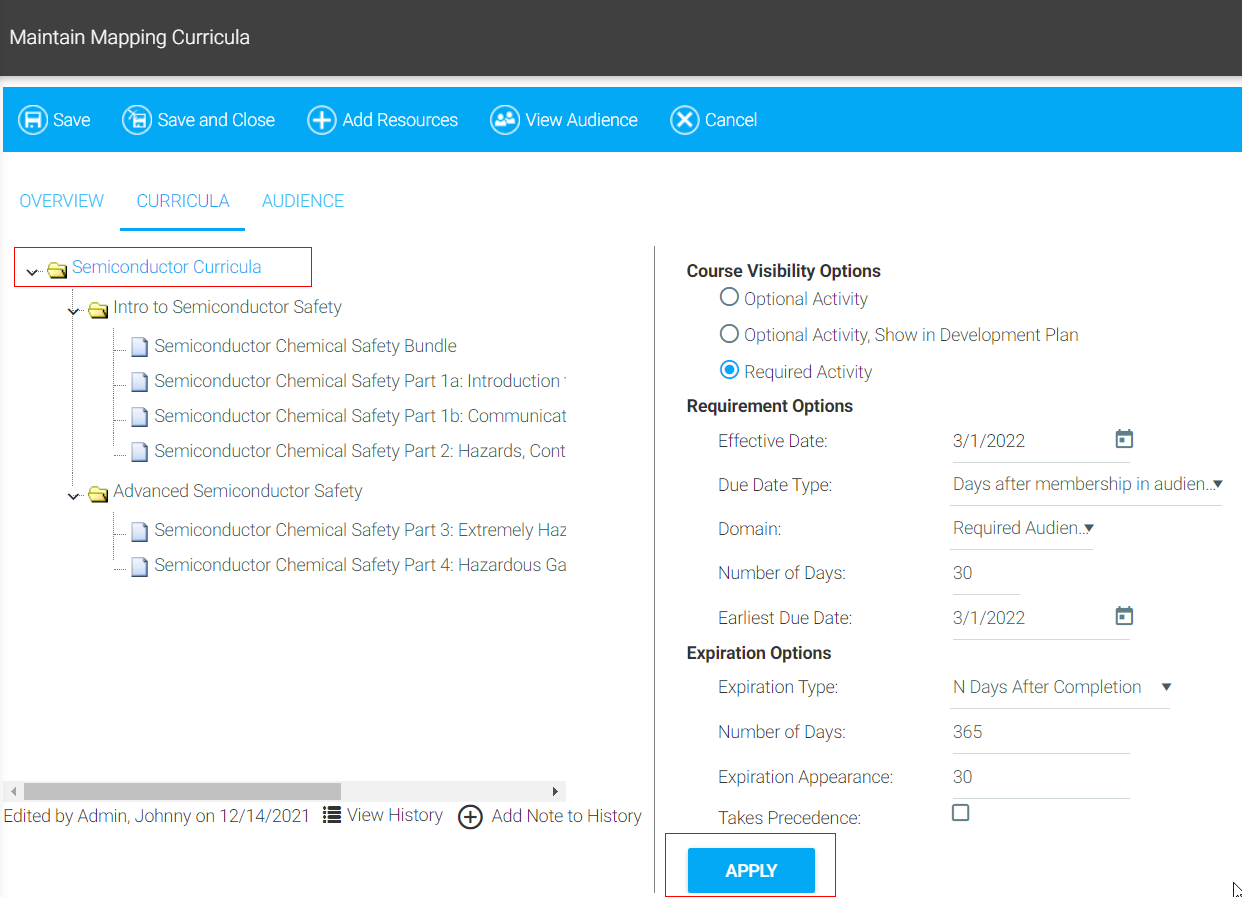Click the View History link
The image size is (1242, 897).
point(395,815)
